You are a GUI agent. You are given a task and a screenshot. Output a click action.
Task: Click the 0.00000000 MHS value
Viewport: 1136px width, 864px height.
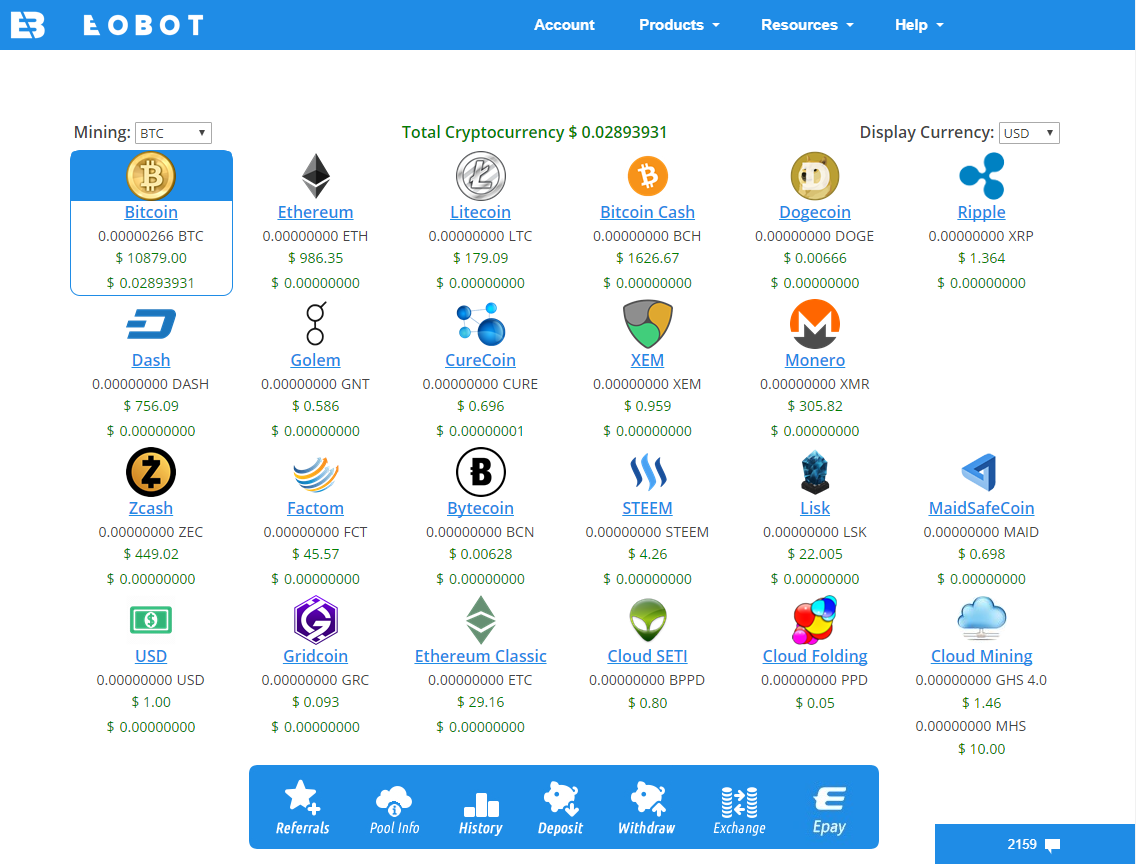coord(971,726)
